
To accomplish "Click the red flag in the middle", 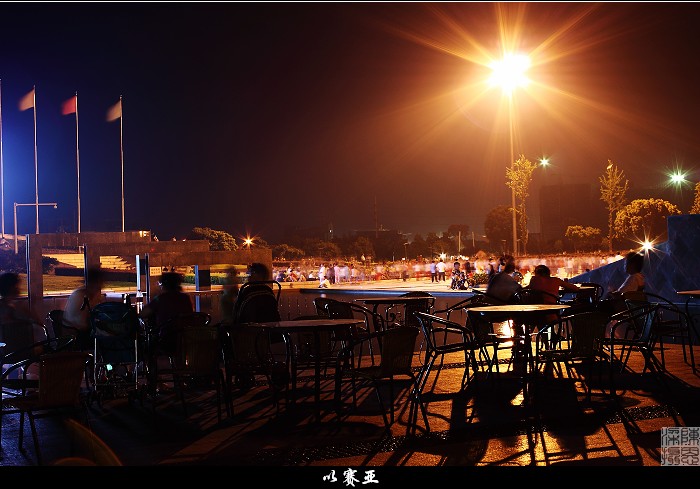I will tap(69, 105).
